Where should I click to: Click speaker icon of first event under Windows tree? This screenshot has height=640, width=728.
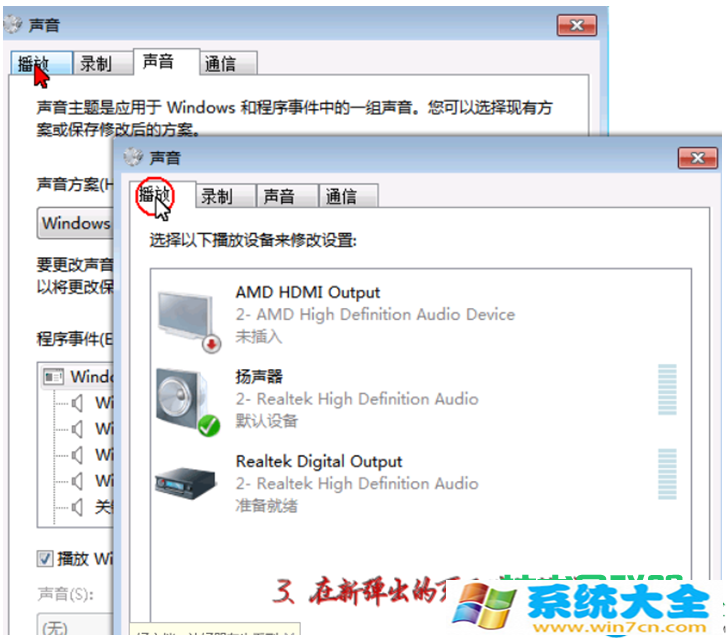(x=78, y=403)
